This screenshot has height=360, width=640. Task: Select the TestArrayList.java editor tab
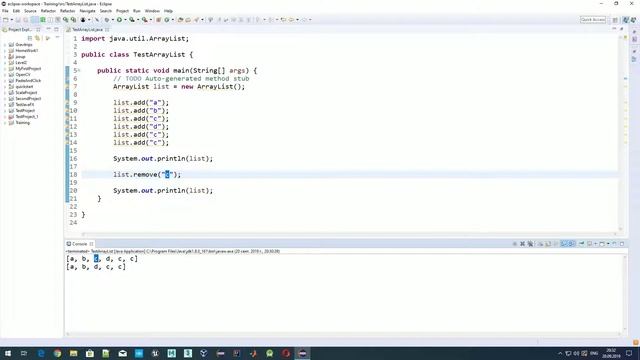(87, 30)
